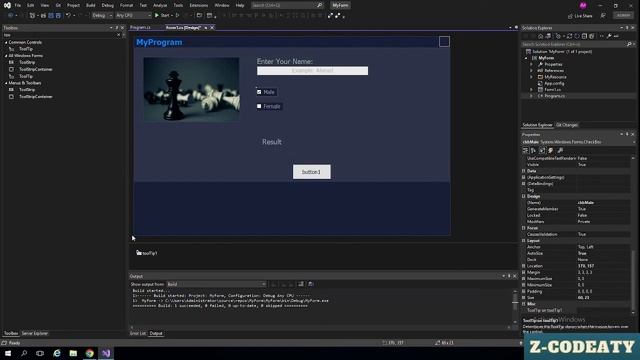Image resolution: width=640 pixels, height=360 pixels.
Task: Click the name textbox on the form
Action: pyautogui.click(x=312, y=71)
